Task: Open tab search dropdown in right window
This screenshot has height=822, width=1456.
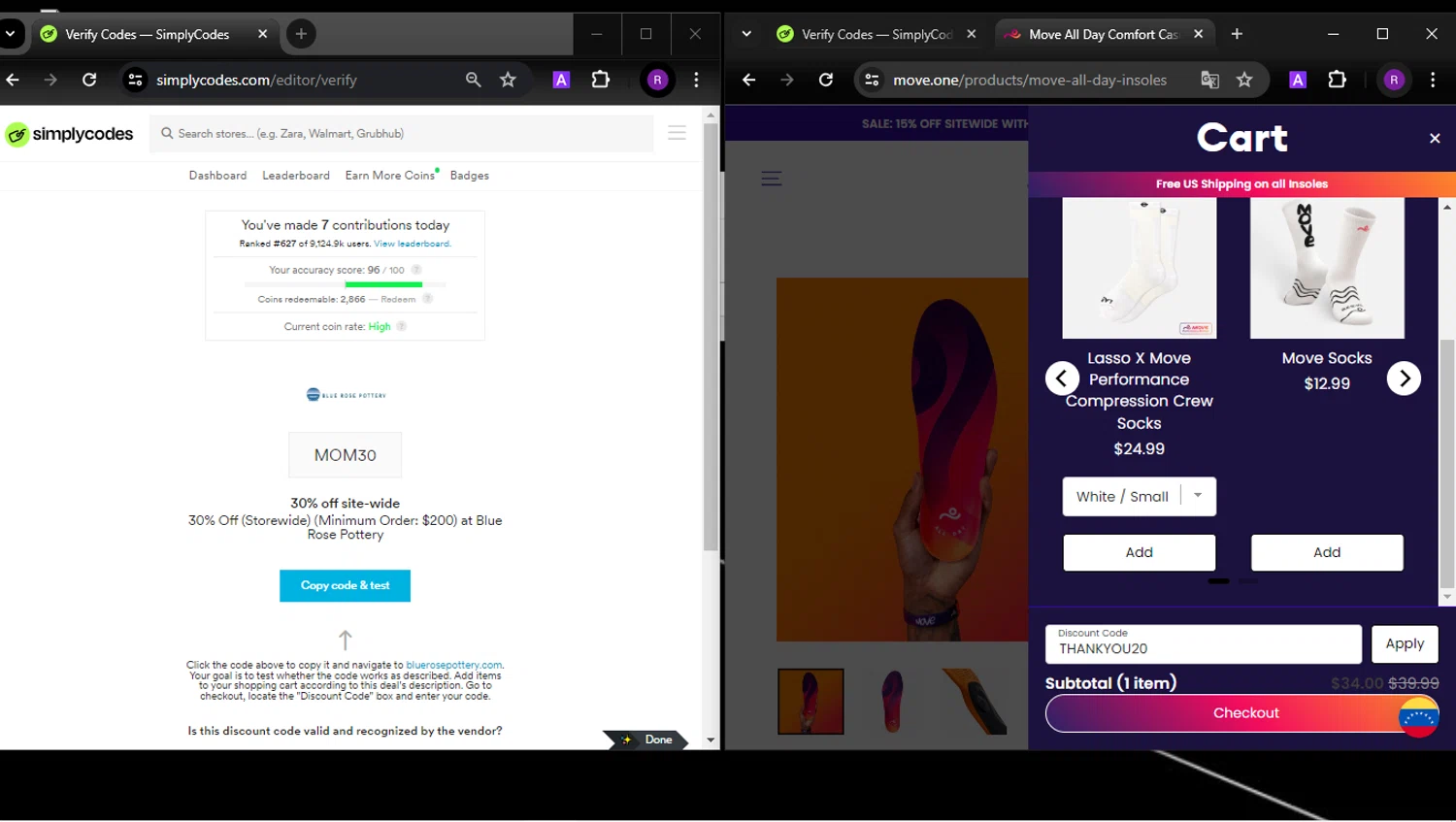Action: [x=746, y=34]
